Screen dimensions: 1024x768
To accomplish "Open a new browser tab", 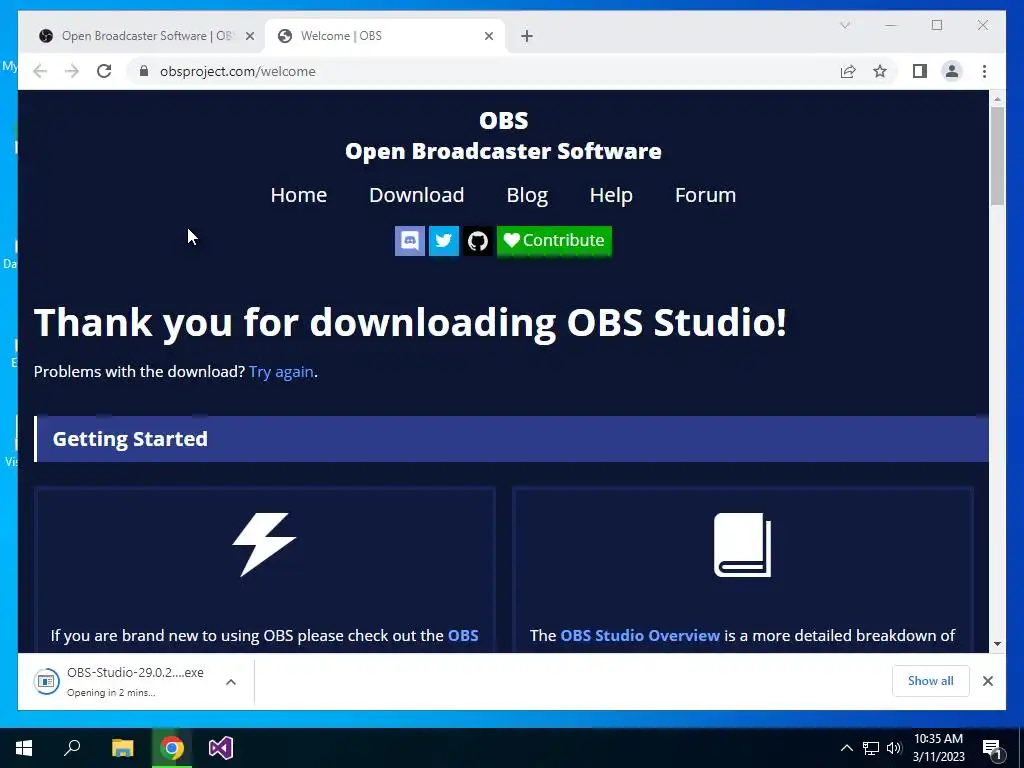I will click(527, 36).
